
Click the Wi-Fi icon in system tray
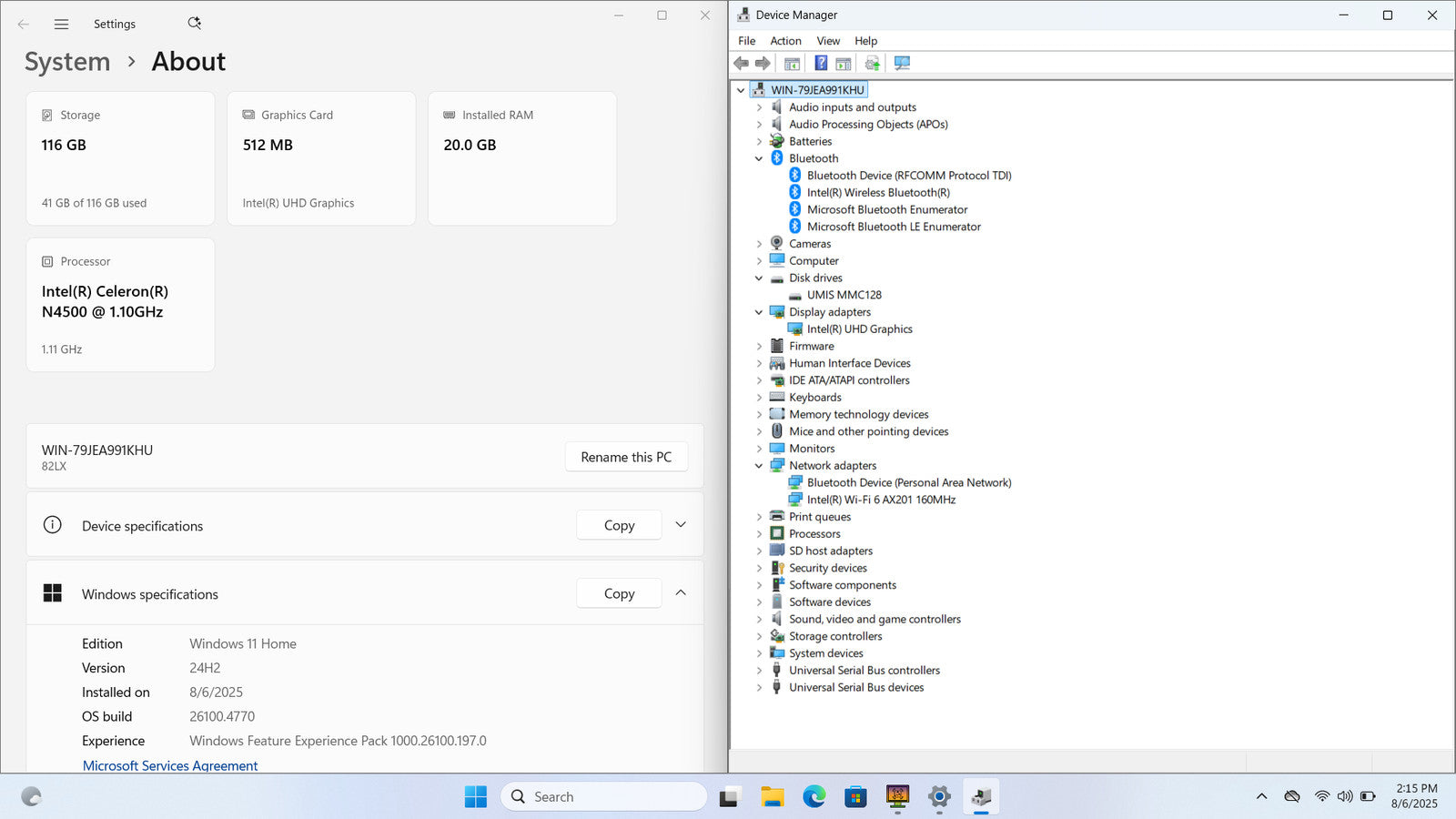tap(1321, 796)
